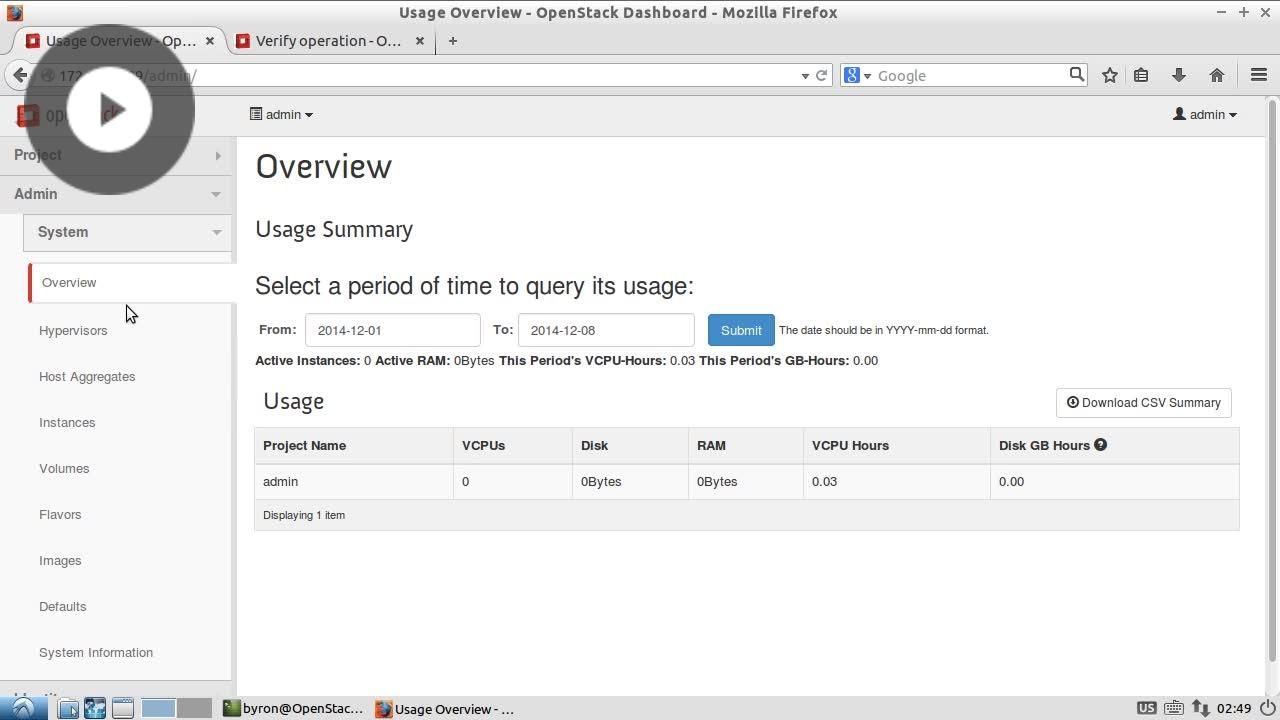Open Firefox downloads with the arrow icon
The image size is (1280, 720).
pos(1178,75)
